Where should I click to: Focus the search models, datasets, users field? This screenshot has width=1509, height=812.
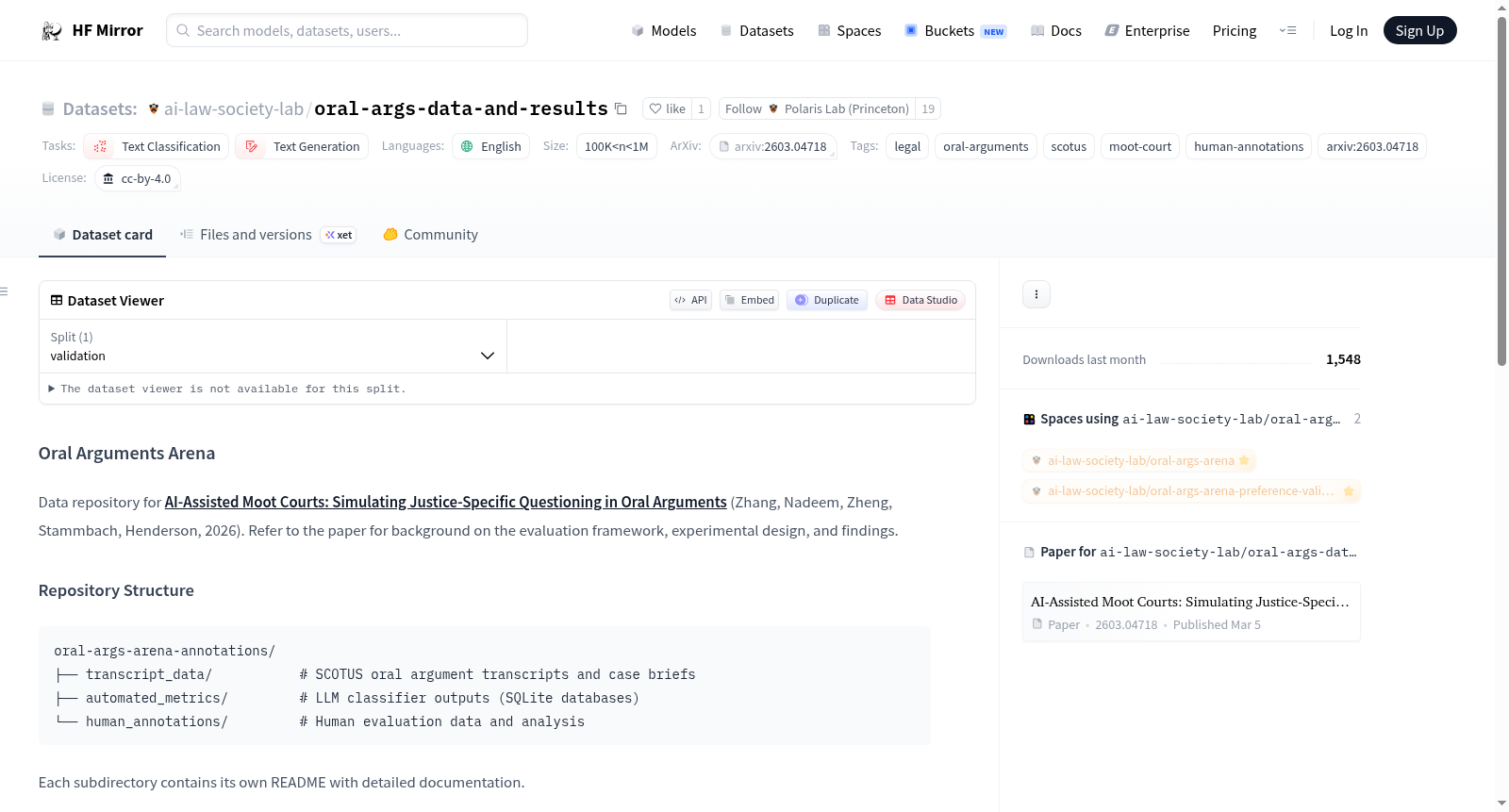[347, 30]
